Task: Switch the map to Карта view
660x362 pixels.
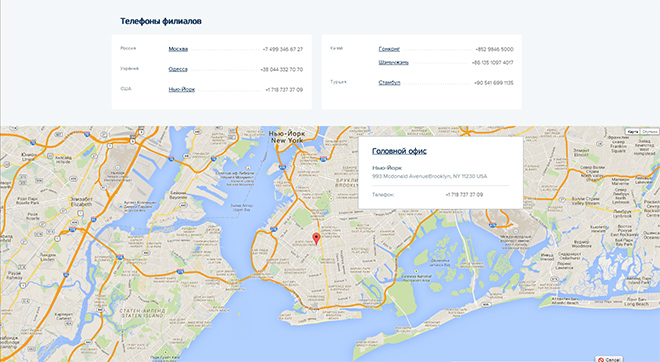Action: click(x=633, y=132)
